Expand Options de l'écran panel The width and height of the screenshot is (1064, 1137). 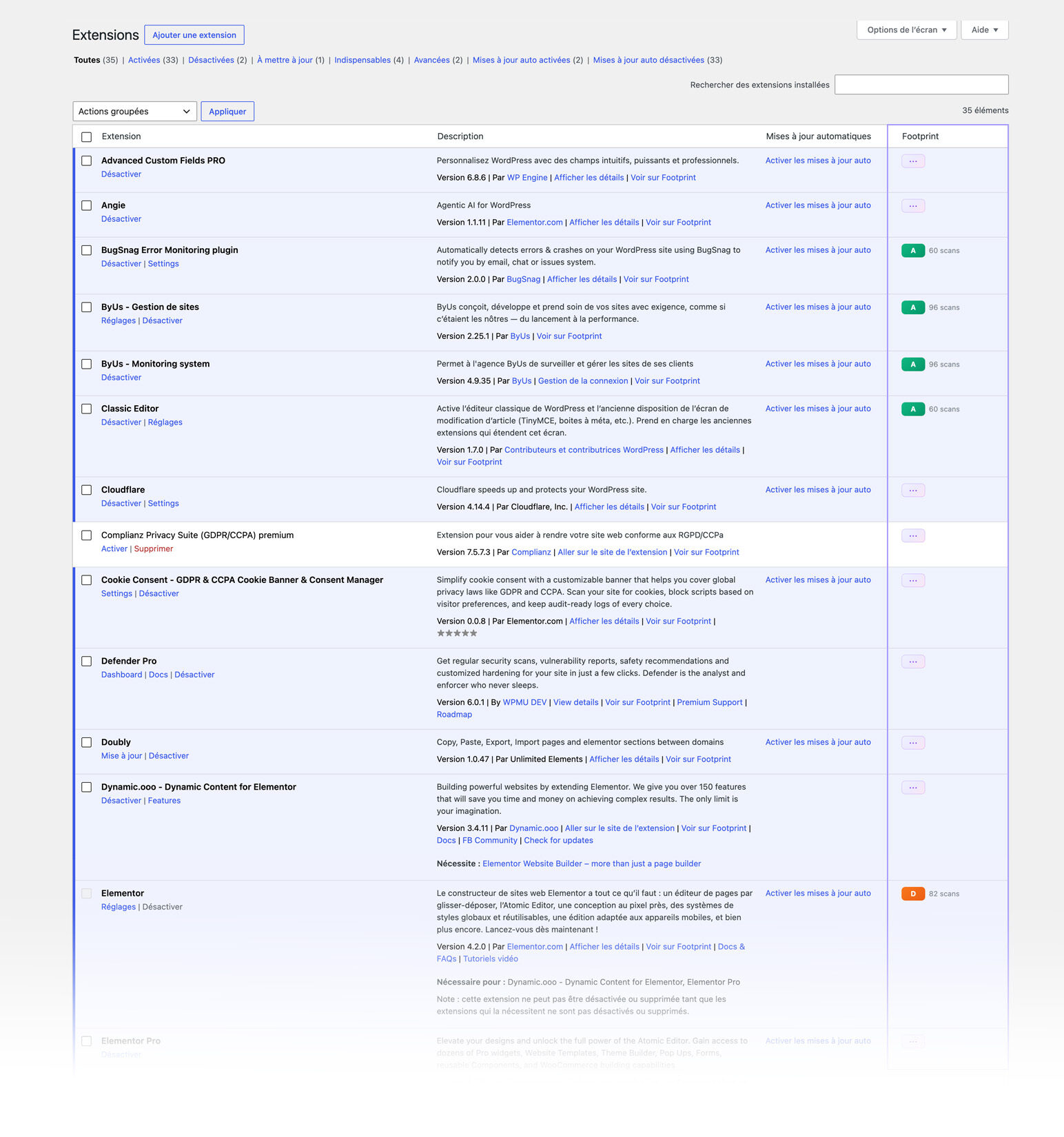(x=906, y=30)
